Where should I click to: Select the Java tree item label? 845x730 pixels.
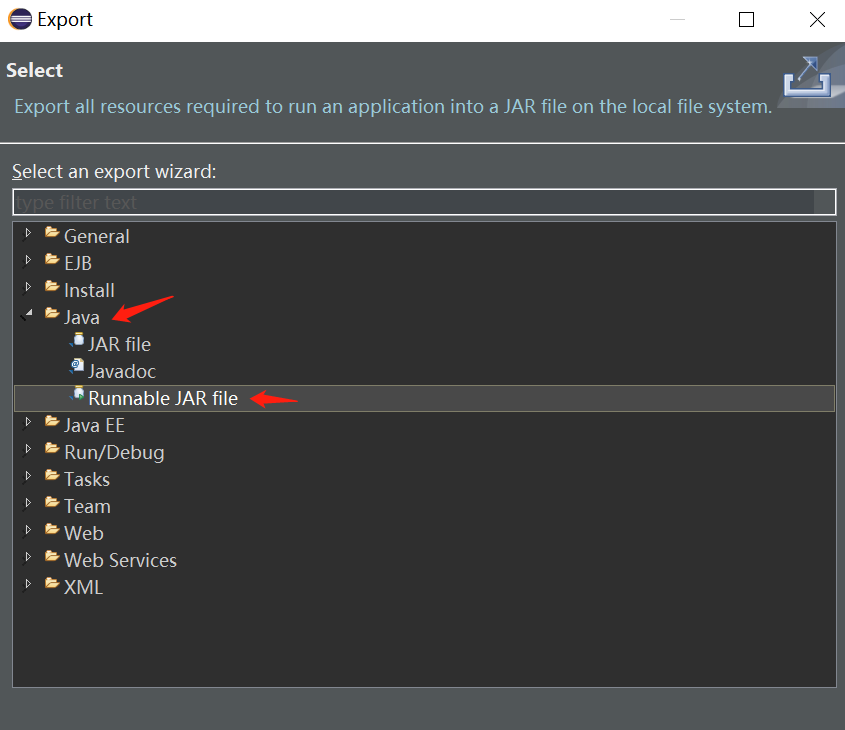[81, 317]
